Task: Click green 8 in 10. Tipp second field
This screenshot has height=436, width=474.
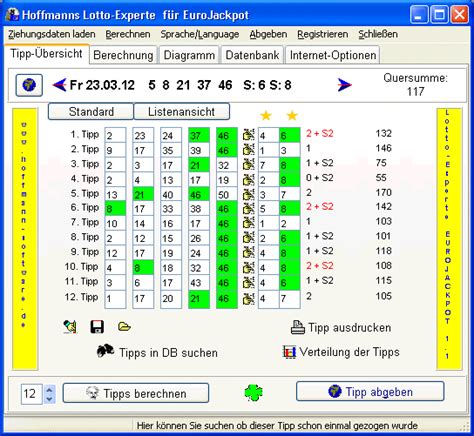Action: coord(143,268)
